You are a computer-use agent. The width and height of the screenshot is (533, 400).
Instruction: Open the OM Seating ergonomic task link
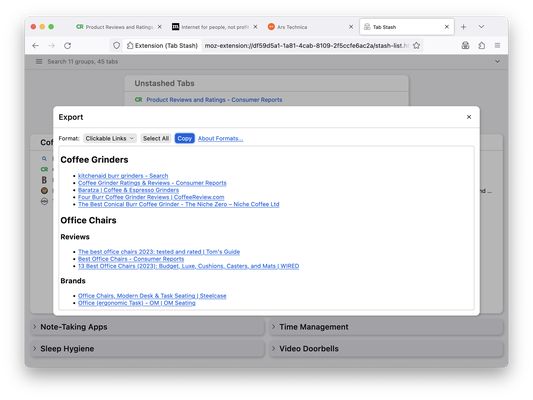coord(137,303)
